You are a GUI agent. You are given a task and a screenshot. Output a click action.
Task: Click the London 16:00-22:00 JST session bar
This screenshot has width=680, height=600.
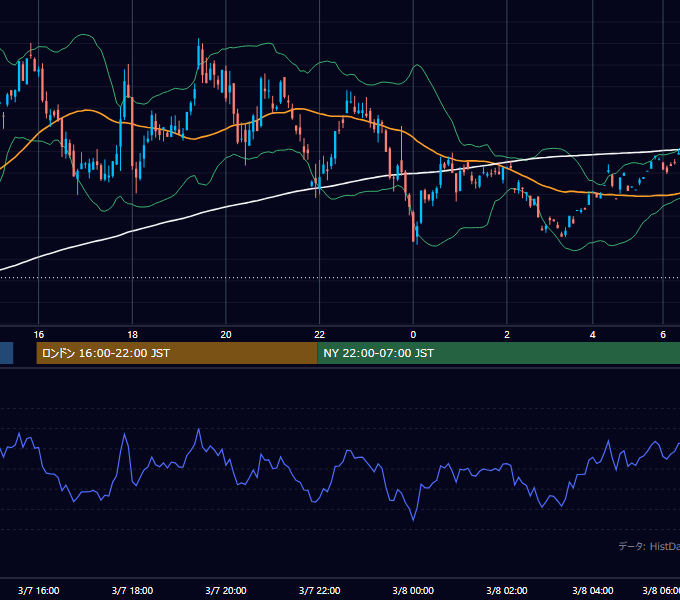coord(177,353)
